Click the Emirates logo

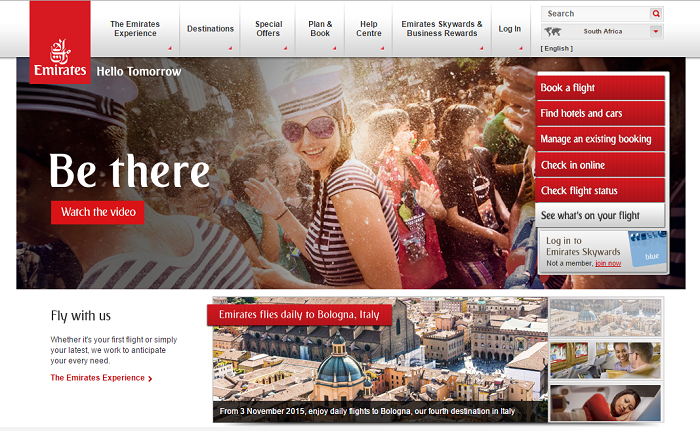point(60,42)
